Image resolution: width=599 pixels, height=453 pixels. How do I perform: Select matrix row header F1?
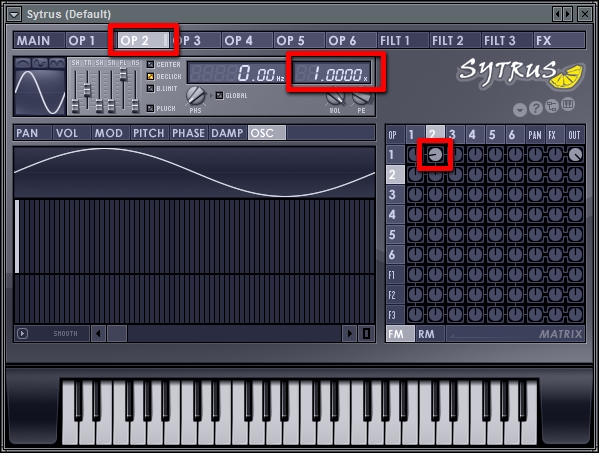tap(395, 275)
